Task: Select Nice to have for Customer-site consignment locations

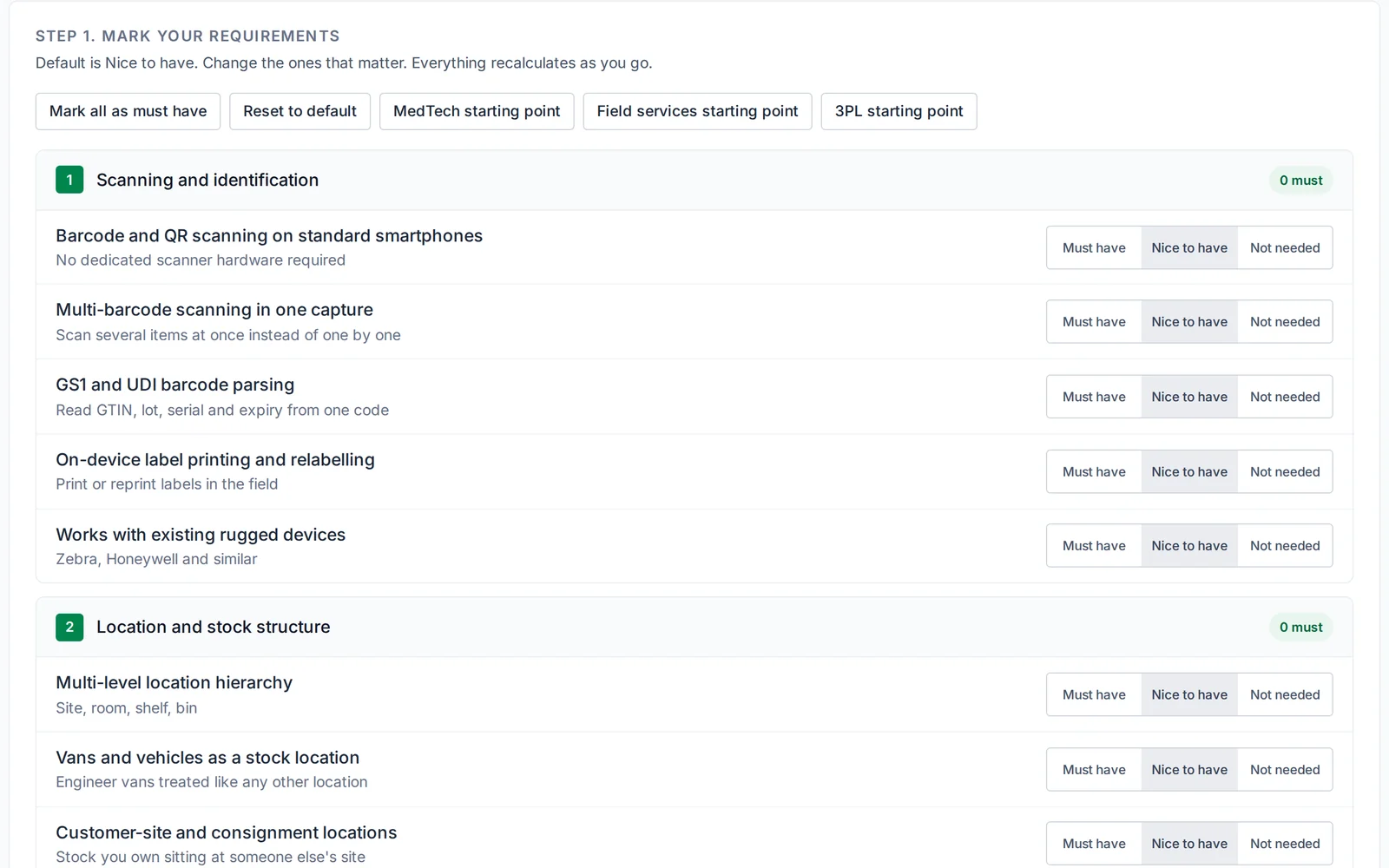Action: pos(1189,844)
